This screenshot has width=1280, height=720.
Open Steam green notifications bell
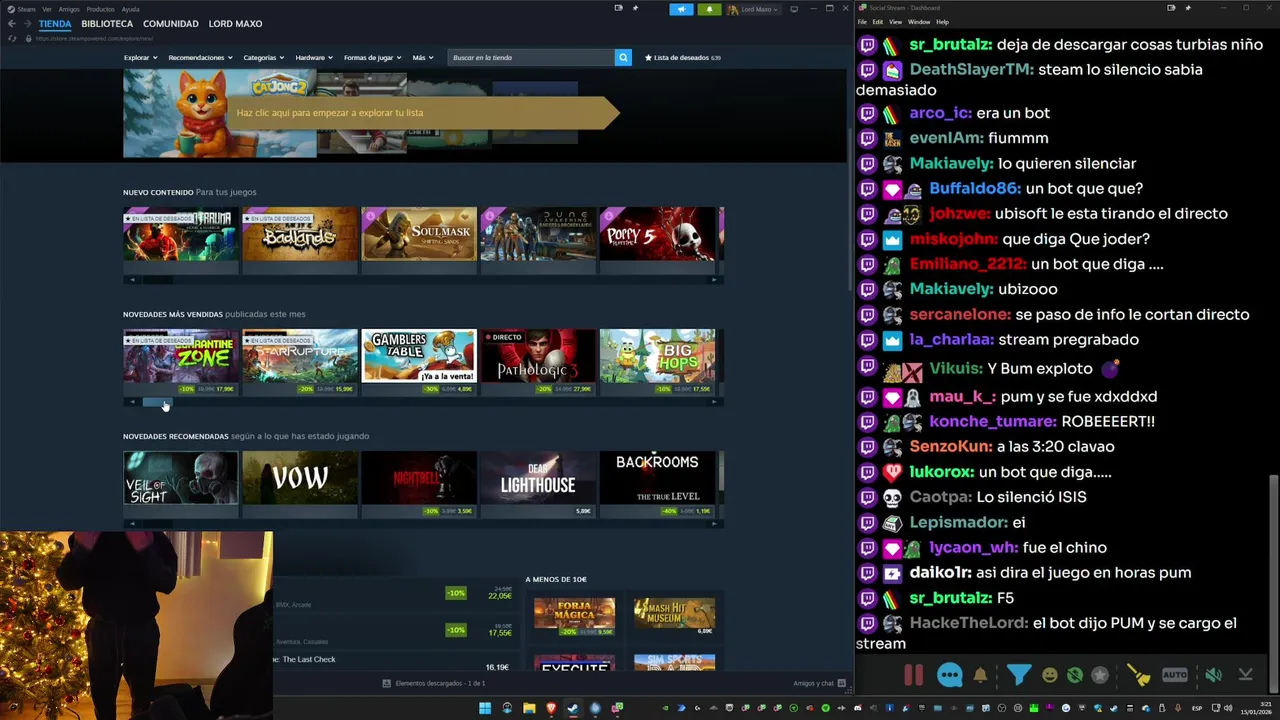click(709, 9)
